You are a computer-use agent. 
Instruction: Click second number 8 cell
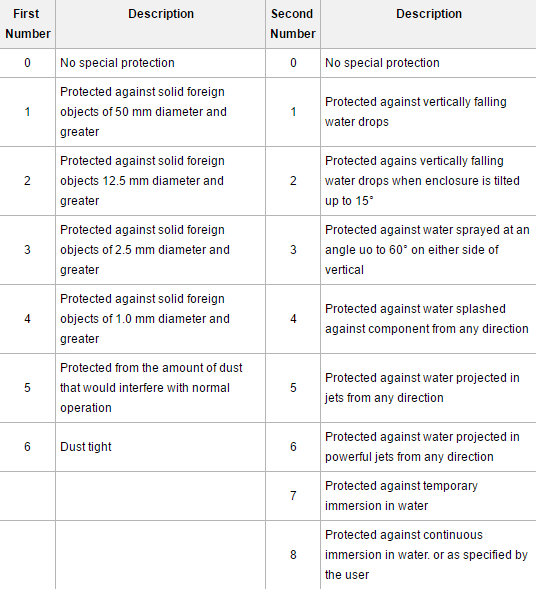[293, 555]
